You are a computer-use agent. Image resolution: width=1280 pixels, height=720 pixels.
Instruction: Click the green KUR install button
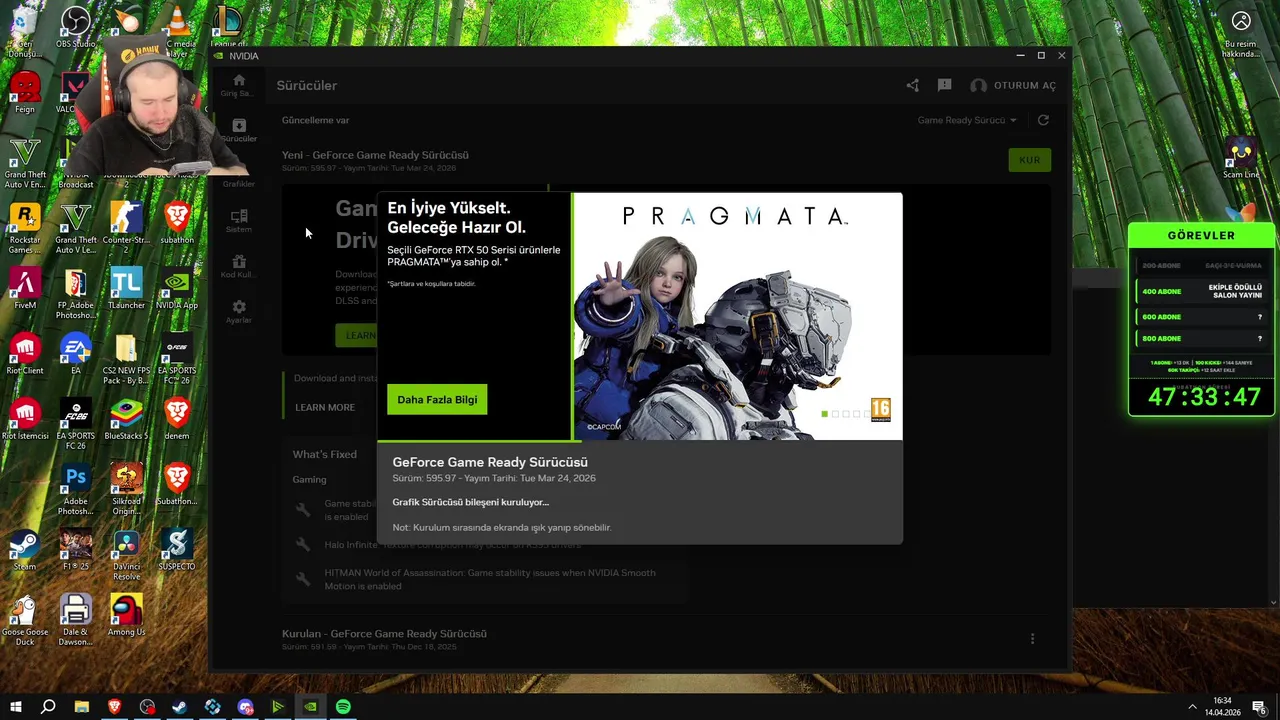tap(1029, 160)
